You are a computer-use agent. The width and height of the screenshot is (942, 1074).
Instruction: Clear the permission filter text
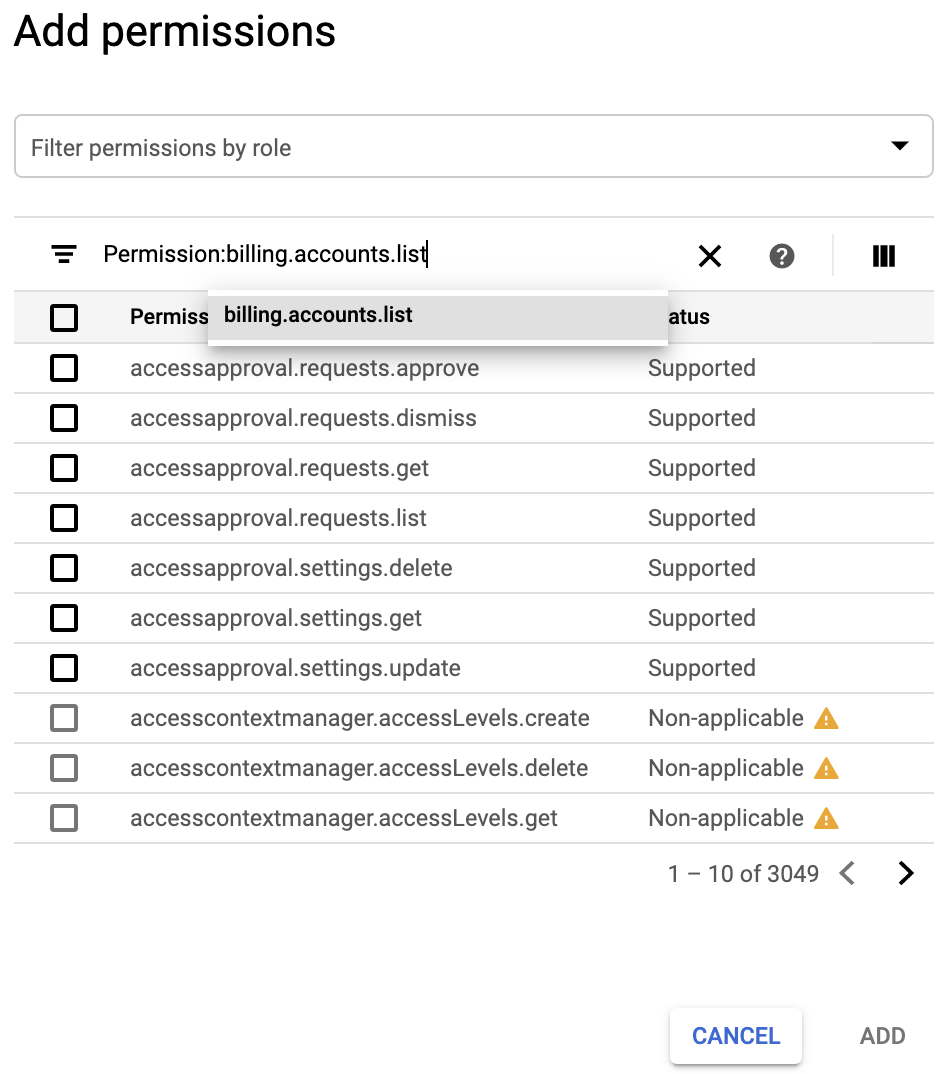(x=710, y=256)
